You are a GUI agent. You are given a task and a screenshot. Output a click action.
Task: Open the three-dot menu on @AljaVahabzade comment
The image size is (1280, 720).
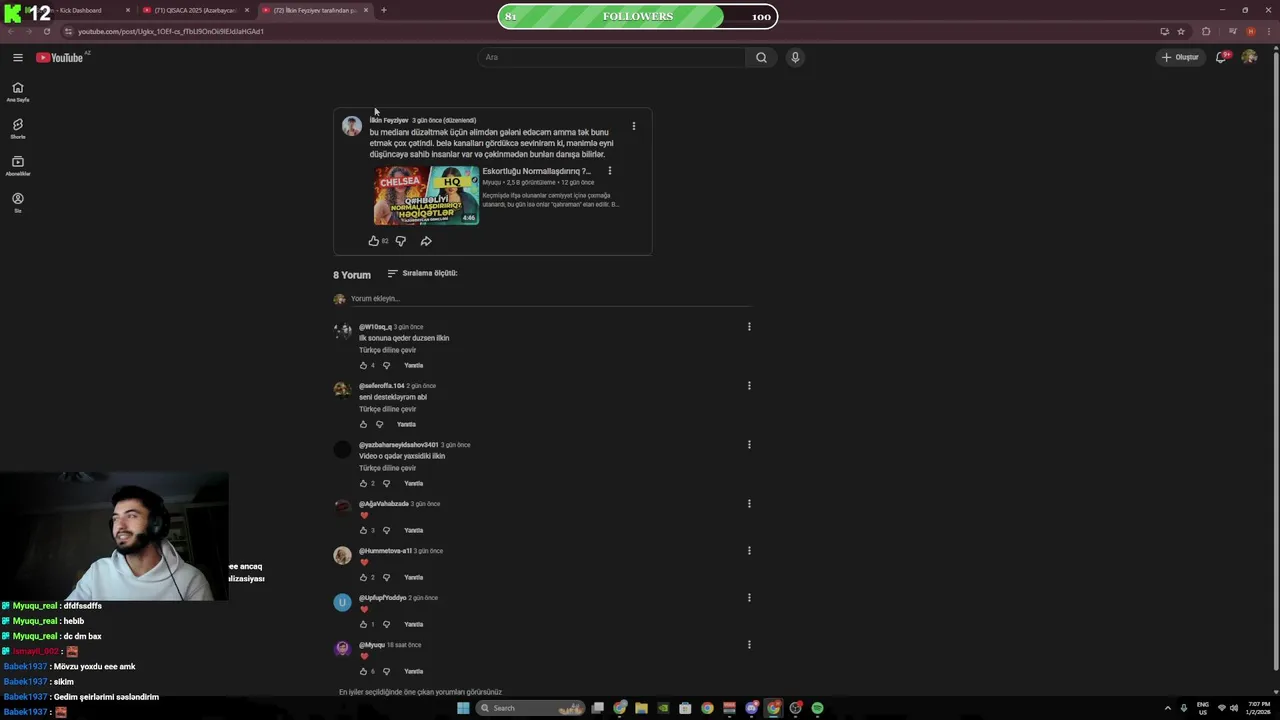point(748,504)
